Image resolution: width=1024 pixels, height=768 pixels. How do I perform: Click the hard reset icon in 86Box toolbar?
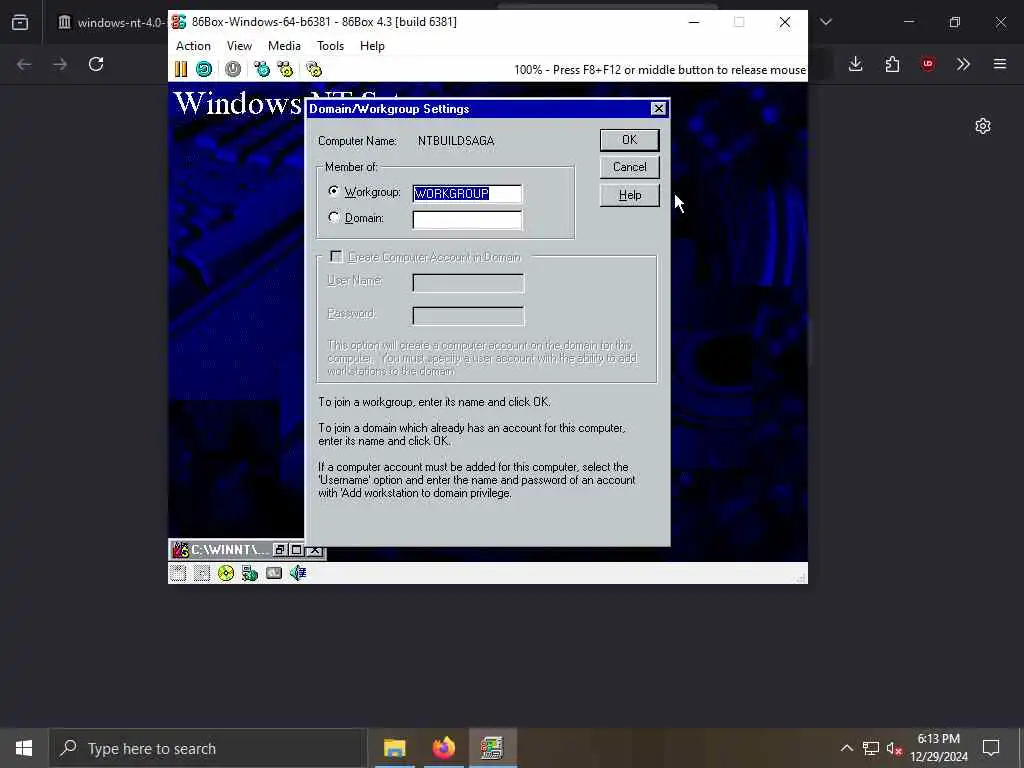coord(204,69)
